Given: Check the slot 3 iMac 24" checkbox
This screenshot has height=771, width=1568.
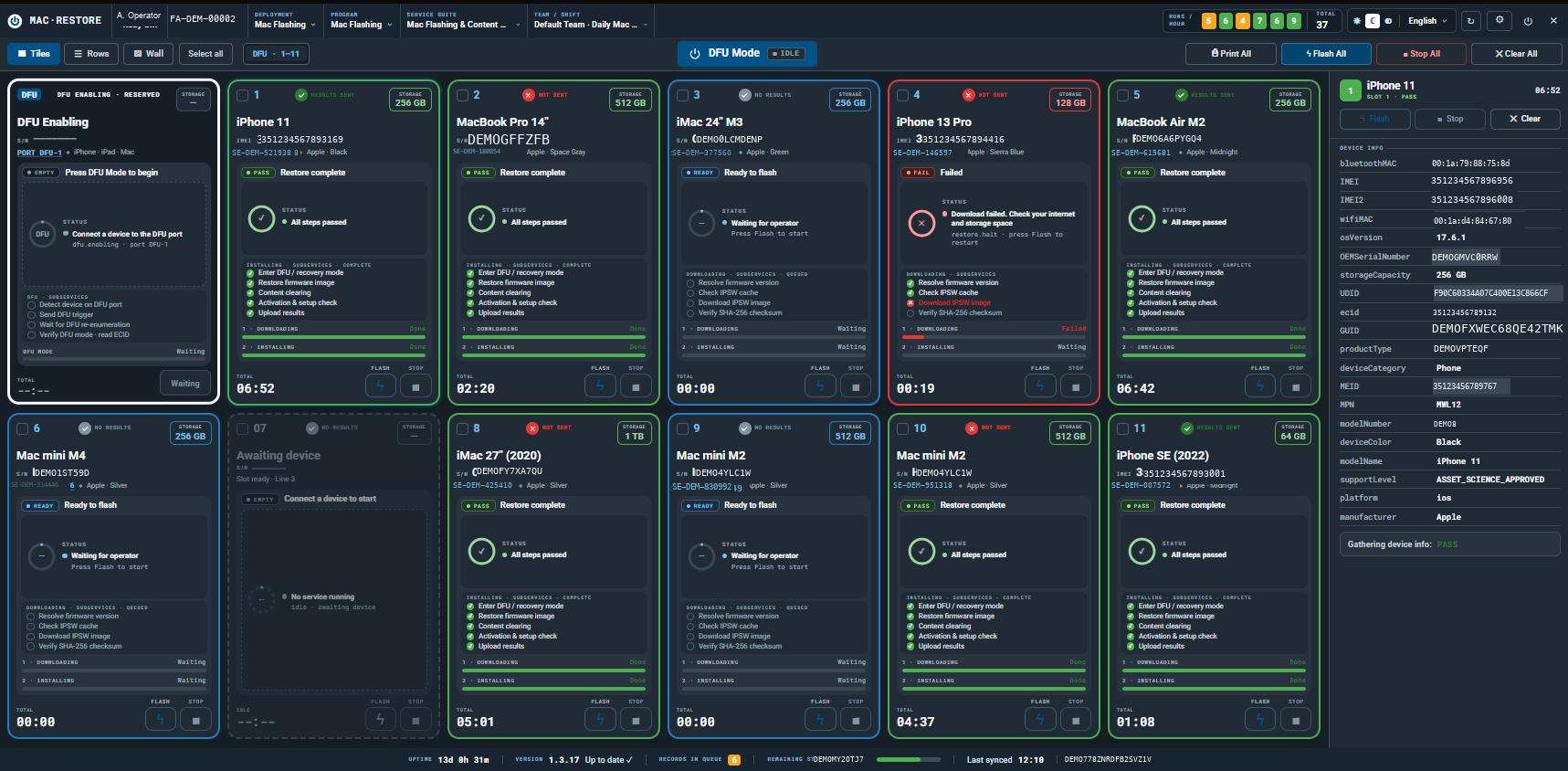Looking at the screenshot, I should [x=683, y=95].
